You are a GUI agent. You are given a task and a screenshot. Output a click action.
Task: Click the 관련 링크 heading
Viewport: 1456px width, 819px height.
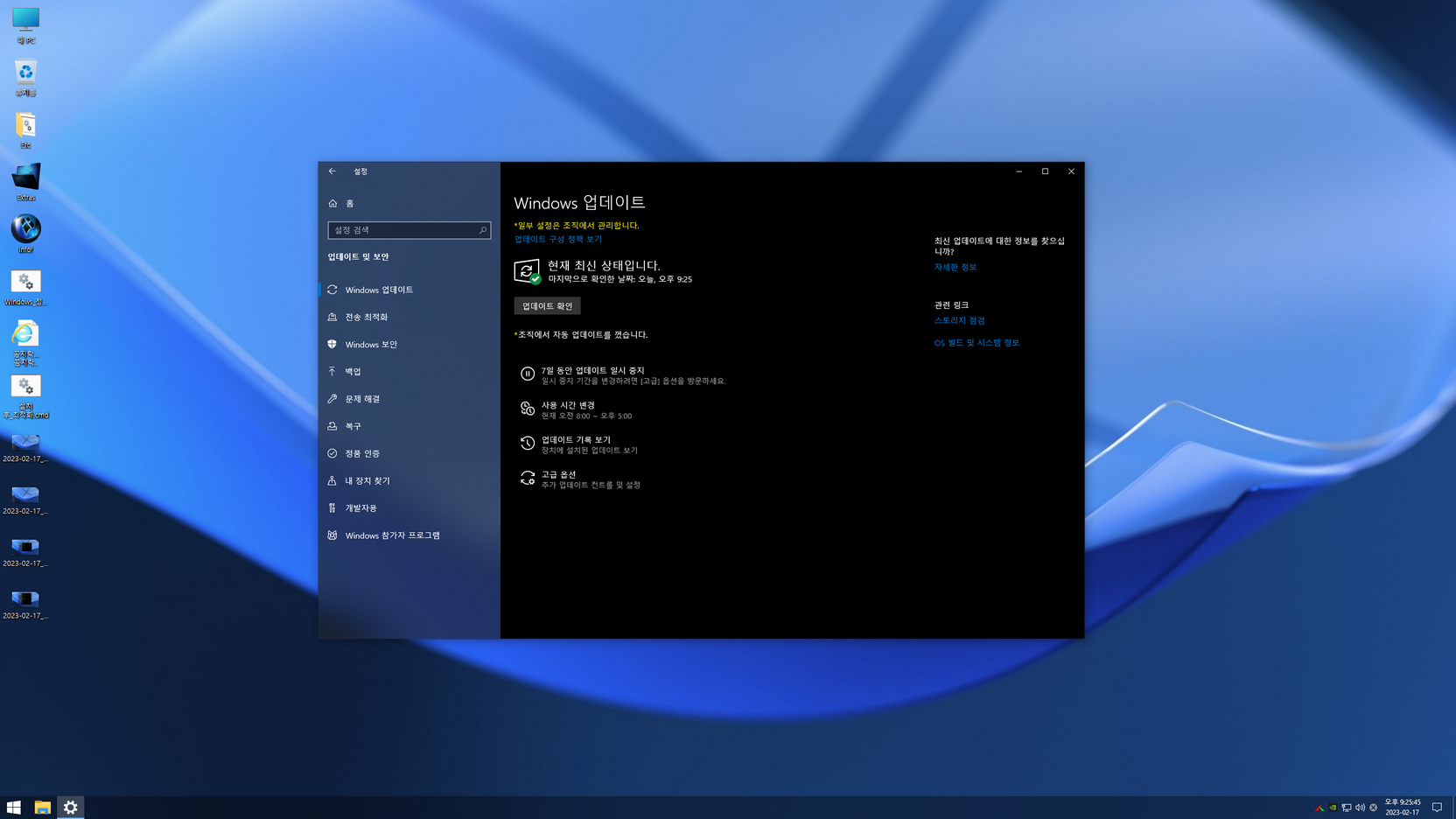pyautogui.click(x=951, y=305)
